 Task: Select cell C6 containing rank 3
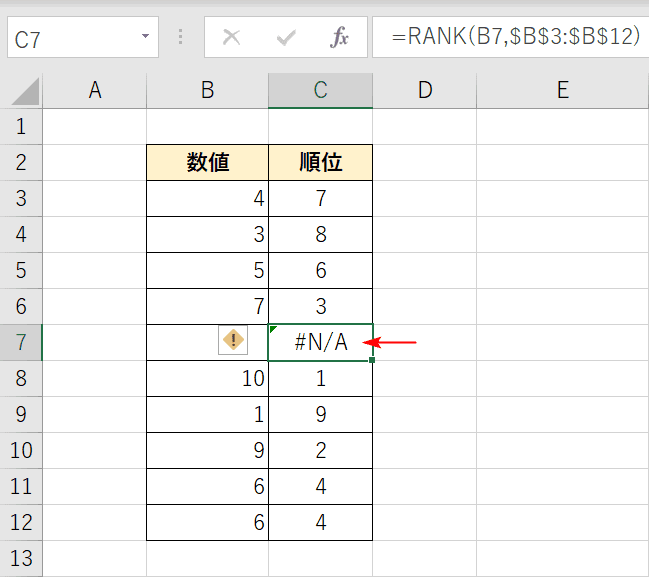click(x=320, y=306)
